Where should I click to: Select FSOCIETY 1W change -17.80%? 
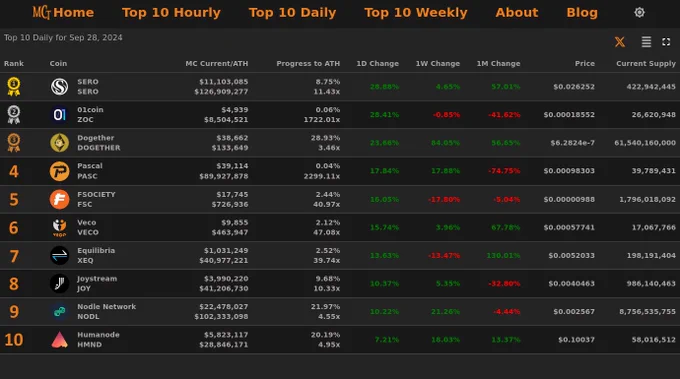(x=444, y=199)
